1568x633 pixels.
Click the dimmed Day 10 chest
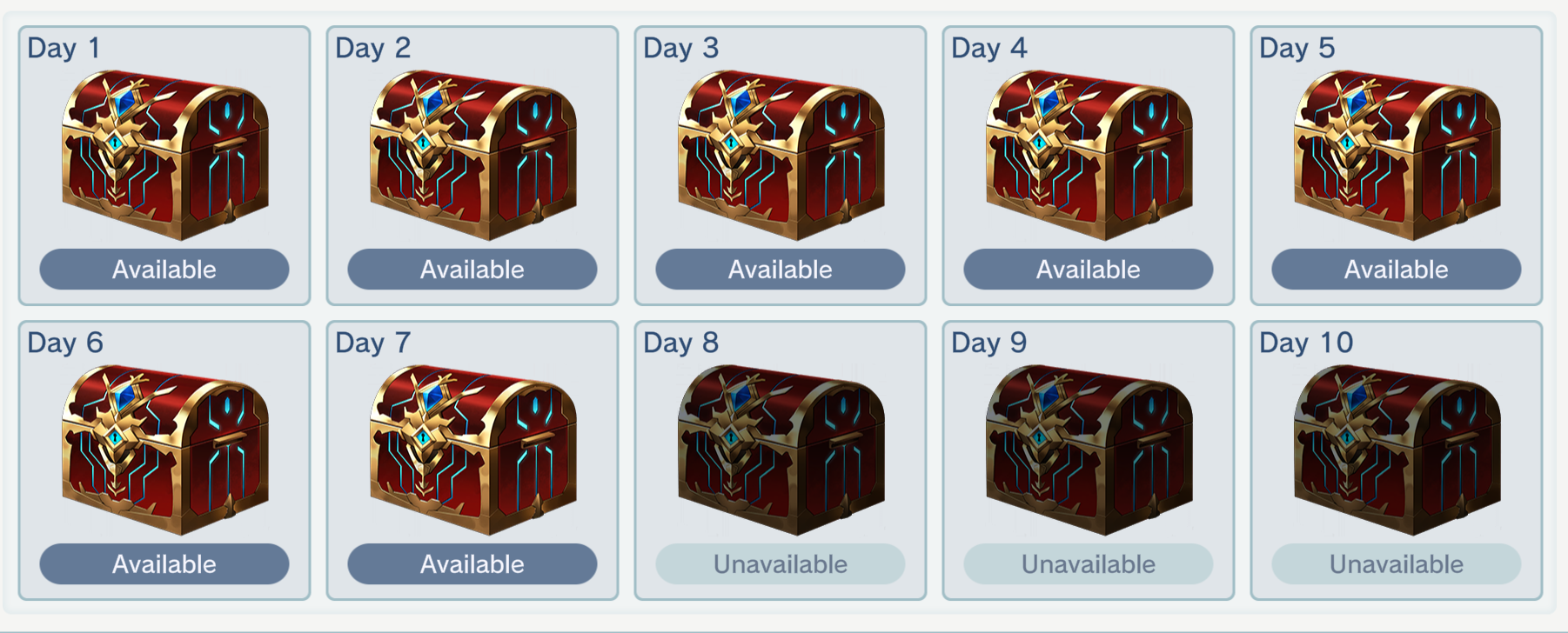[x=1397, y=450]
